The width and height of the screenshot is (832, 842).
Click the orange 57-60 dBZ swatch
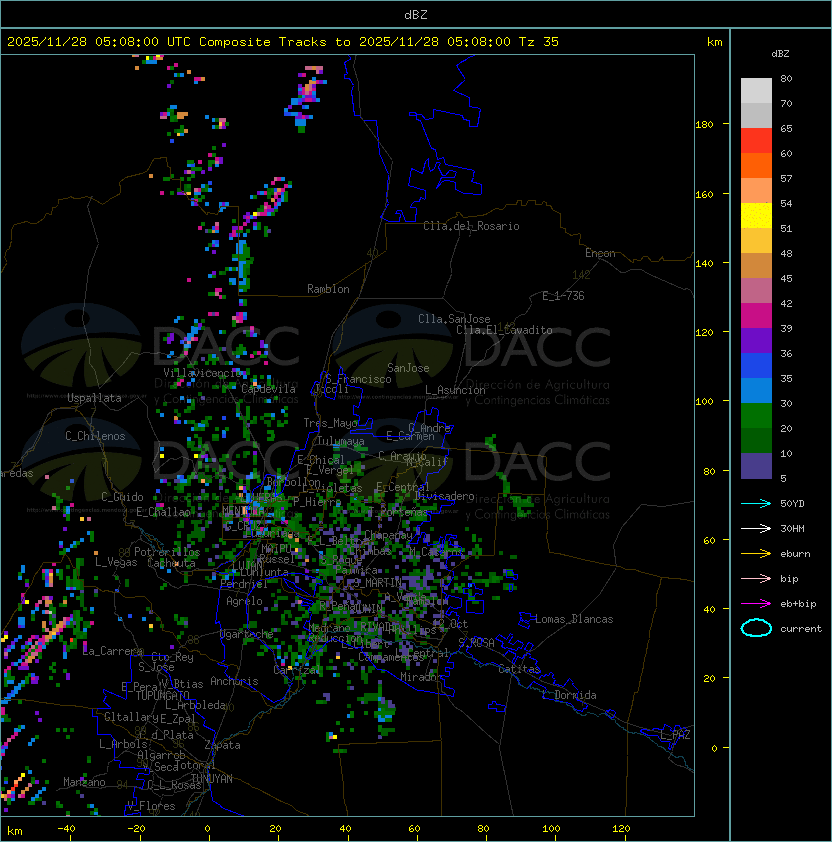756,165
